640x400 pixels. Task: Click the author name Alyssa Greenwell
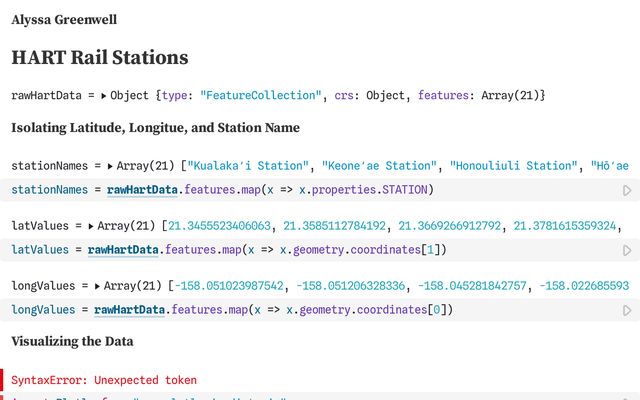point(64,20)
